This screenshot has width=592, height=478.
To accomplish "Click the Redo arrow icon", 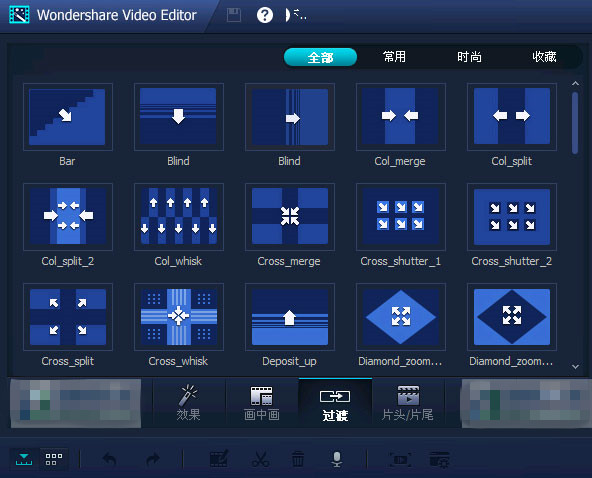I will [x=153, y=459].
